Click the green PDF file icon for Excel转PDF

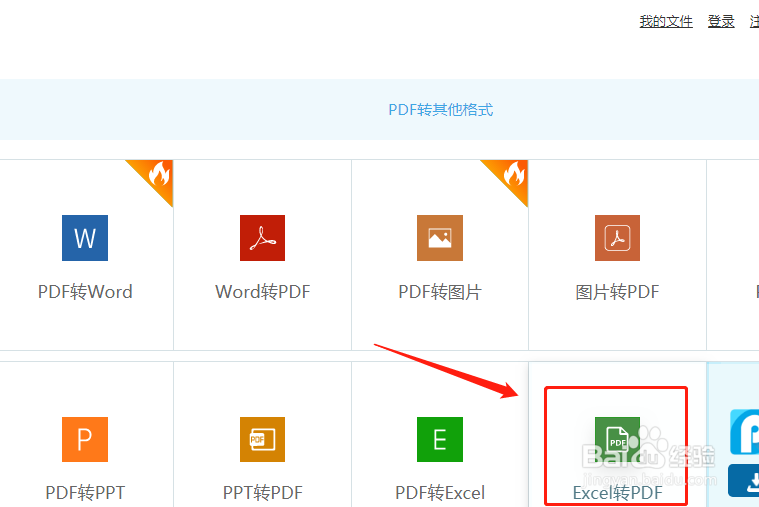point(617,439)
